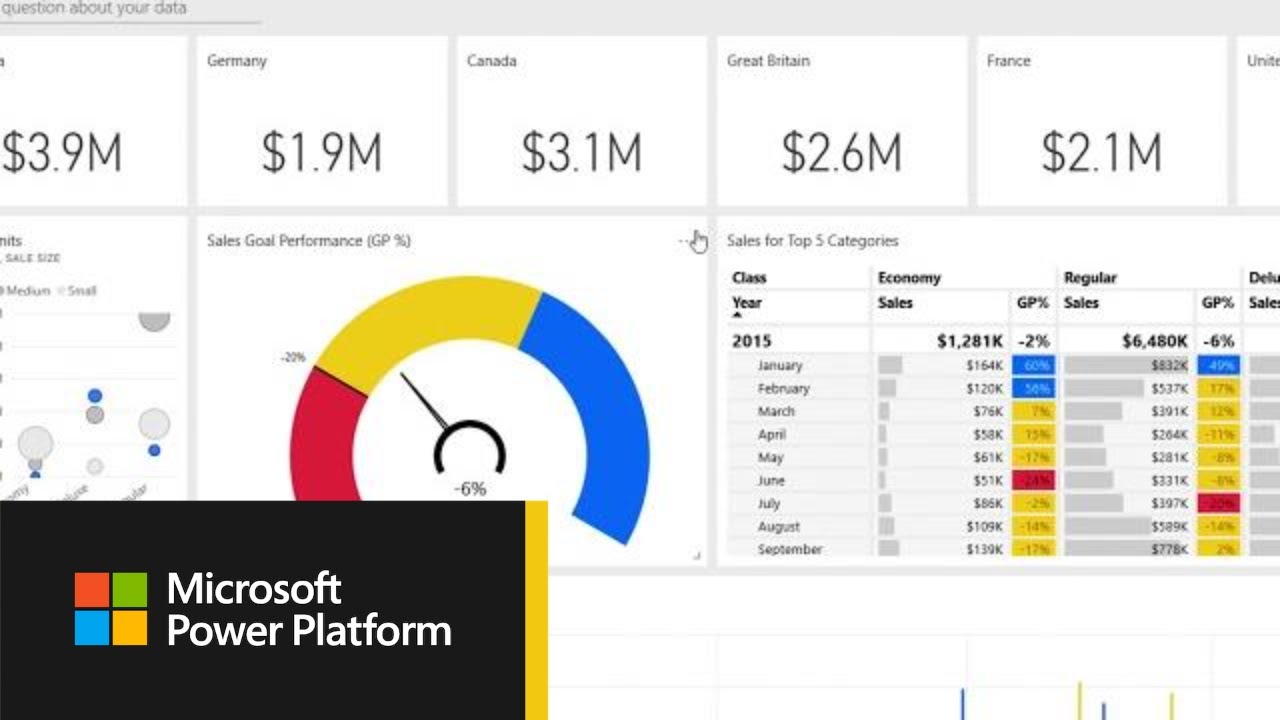
Task: Click the GP% header under Regular
Action: coord(1218,302)
